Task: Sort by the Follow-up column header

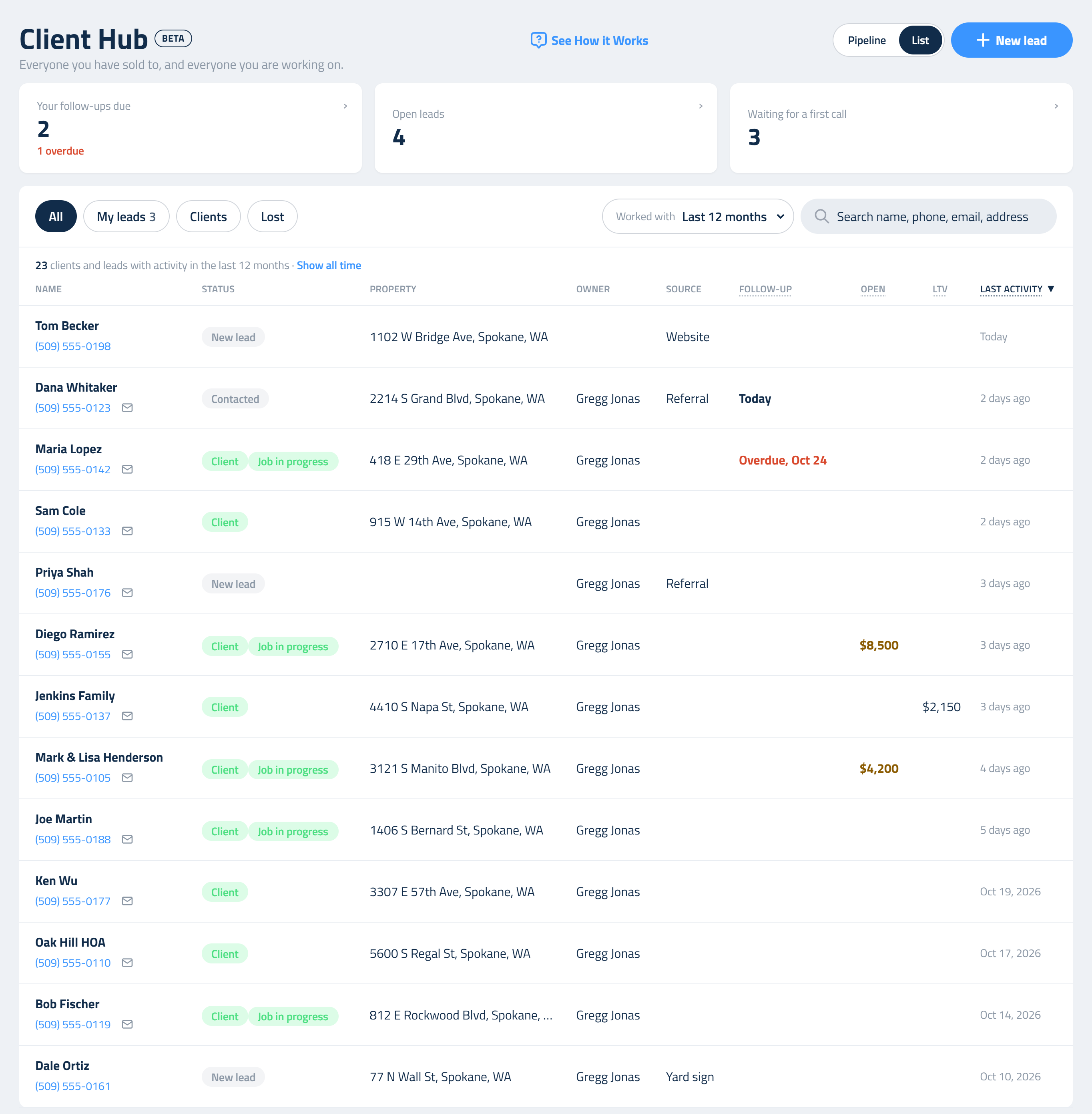Action: tap(765, 289)
